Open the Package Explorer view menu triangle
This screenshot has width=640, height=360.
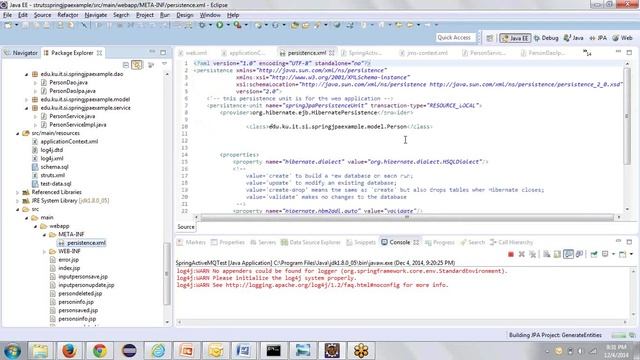tap(164, 64)
